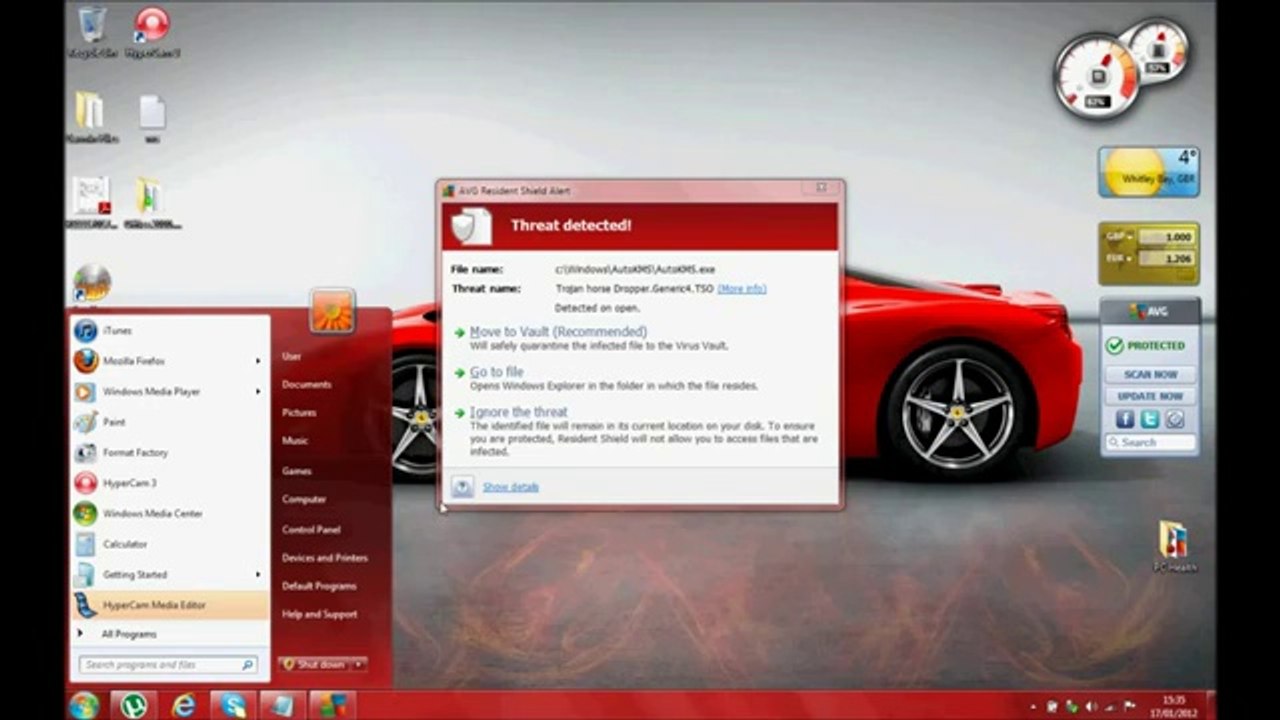Click the AVG gadget Search field
This screenshot has width=1280, height=720.
1150,443
